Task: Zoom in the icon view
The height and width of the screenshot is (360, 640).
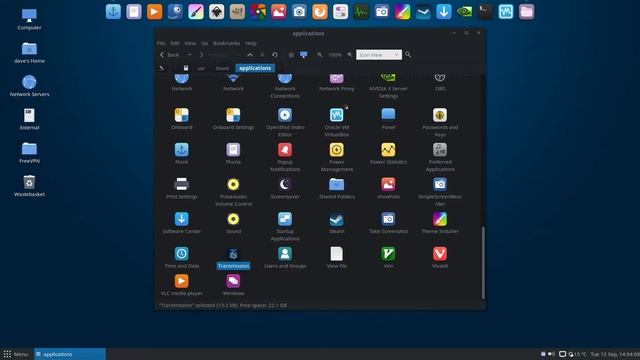Action: [x=350, y=55]
